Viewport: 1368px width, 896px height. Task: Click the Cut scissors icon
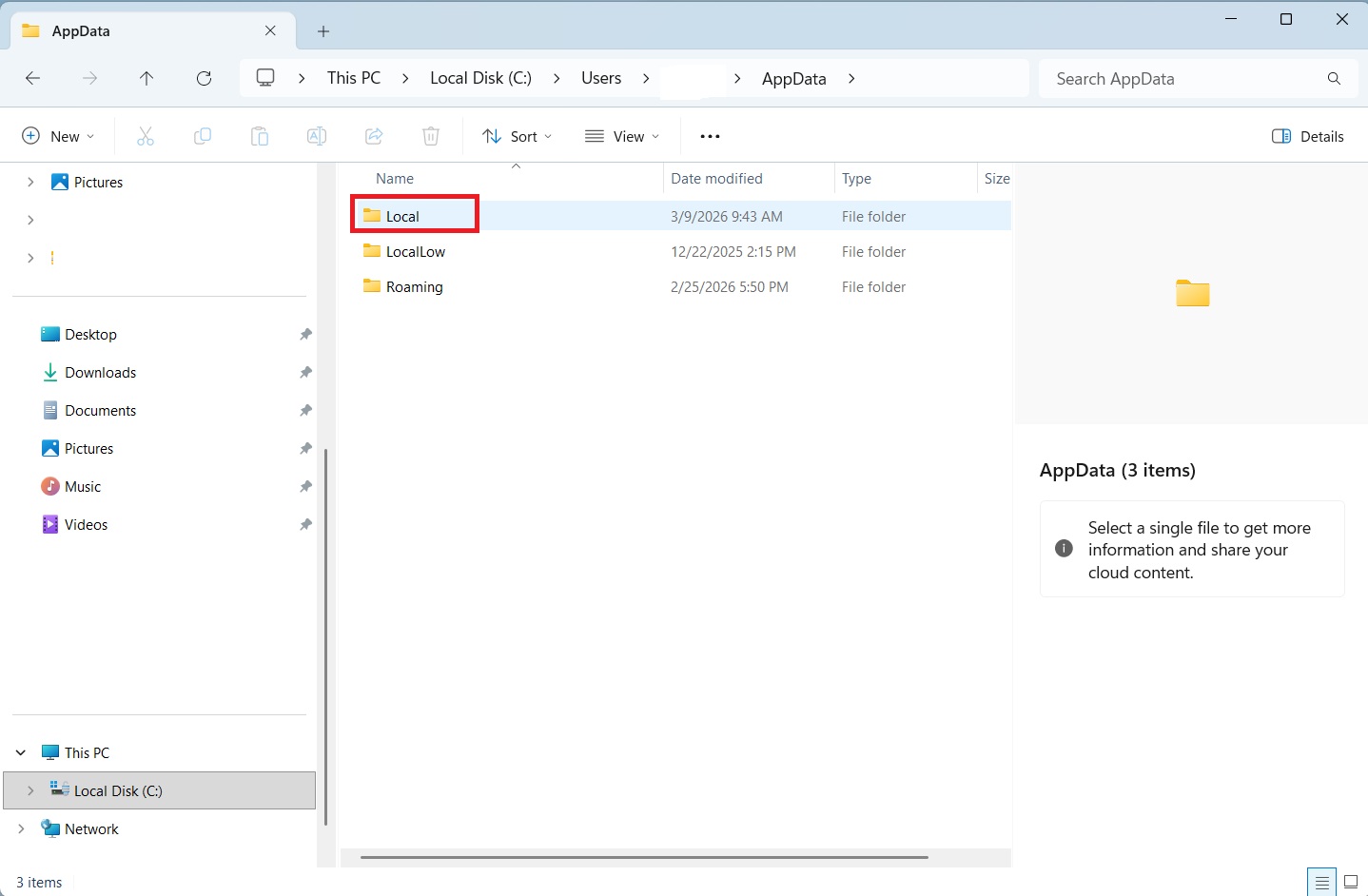coord(146,137)
